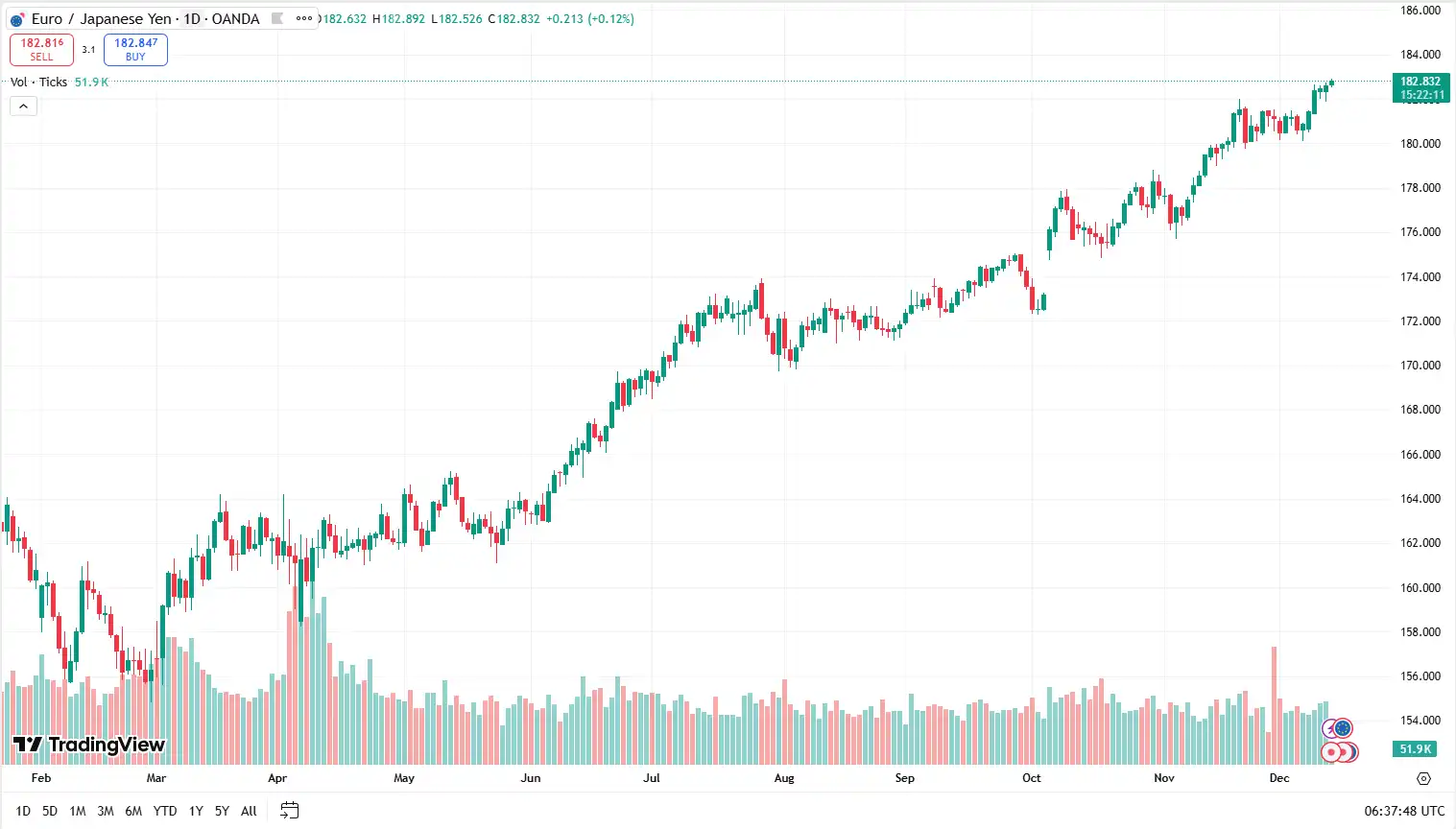
Task: Open the go-to-date calendar tool
Action: 289,810
